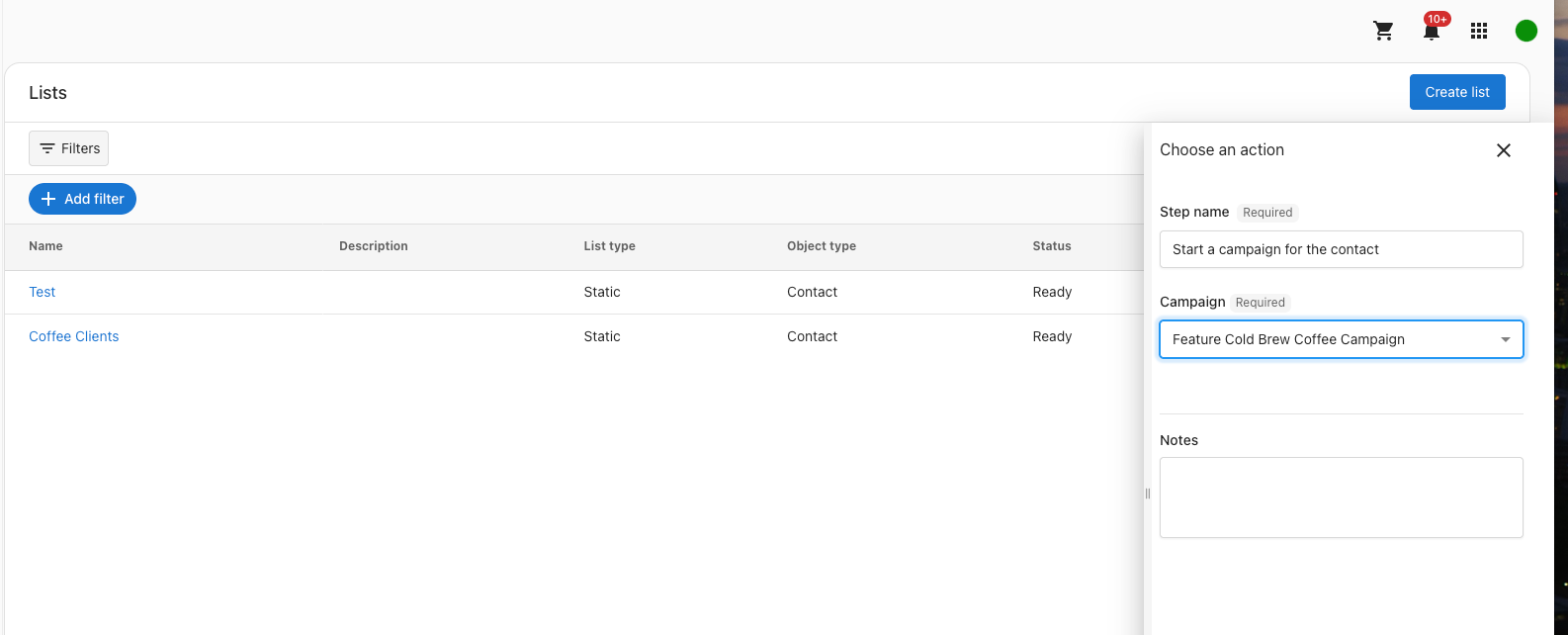Sort by the Name column header

coord(45,246)
